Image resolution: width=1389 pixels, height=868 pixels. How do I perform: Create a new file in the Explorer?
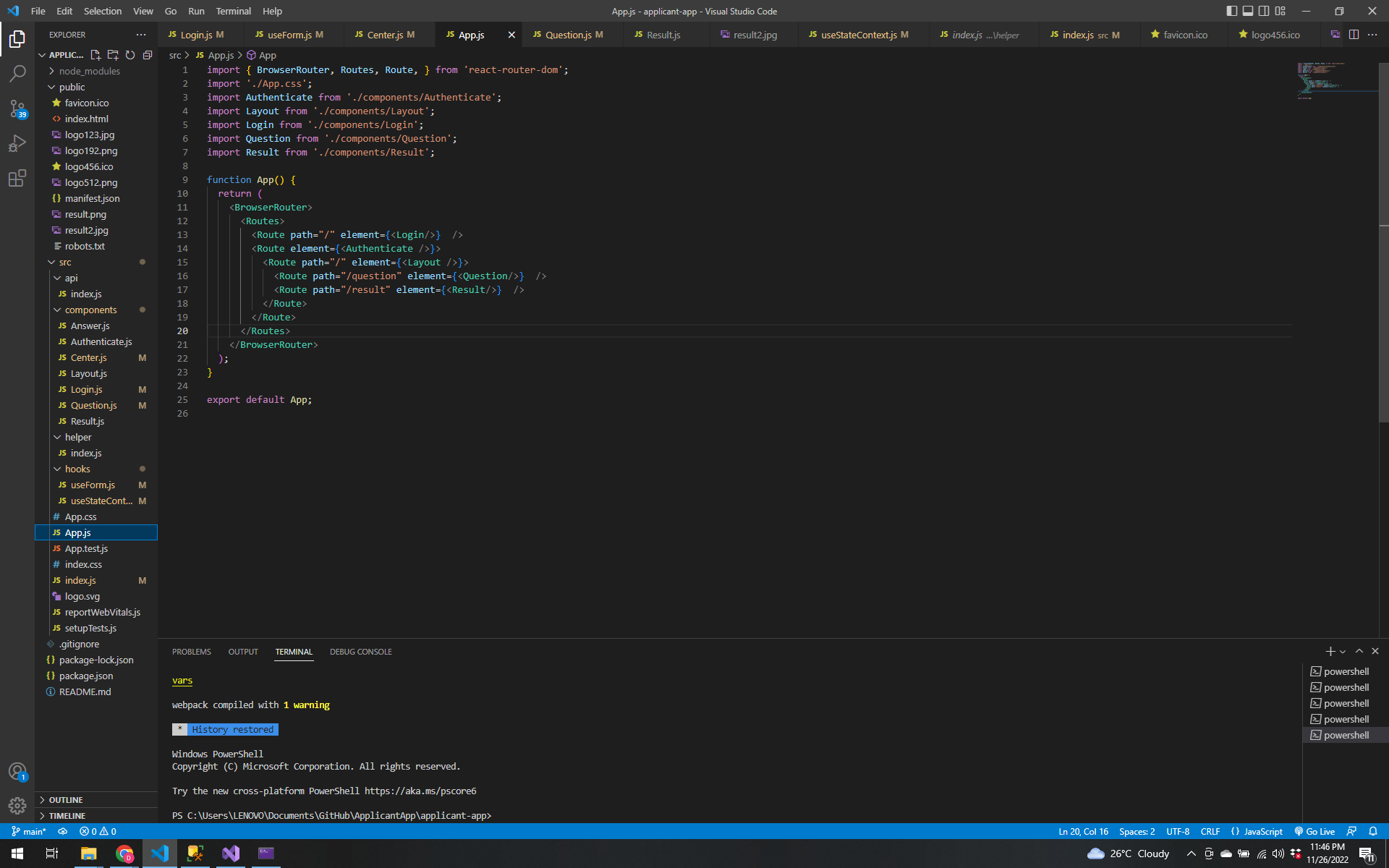coord(95,54)
